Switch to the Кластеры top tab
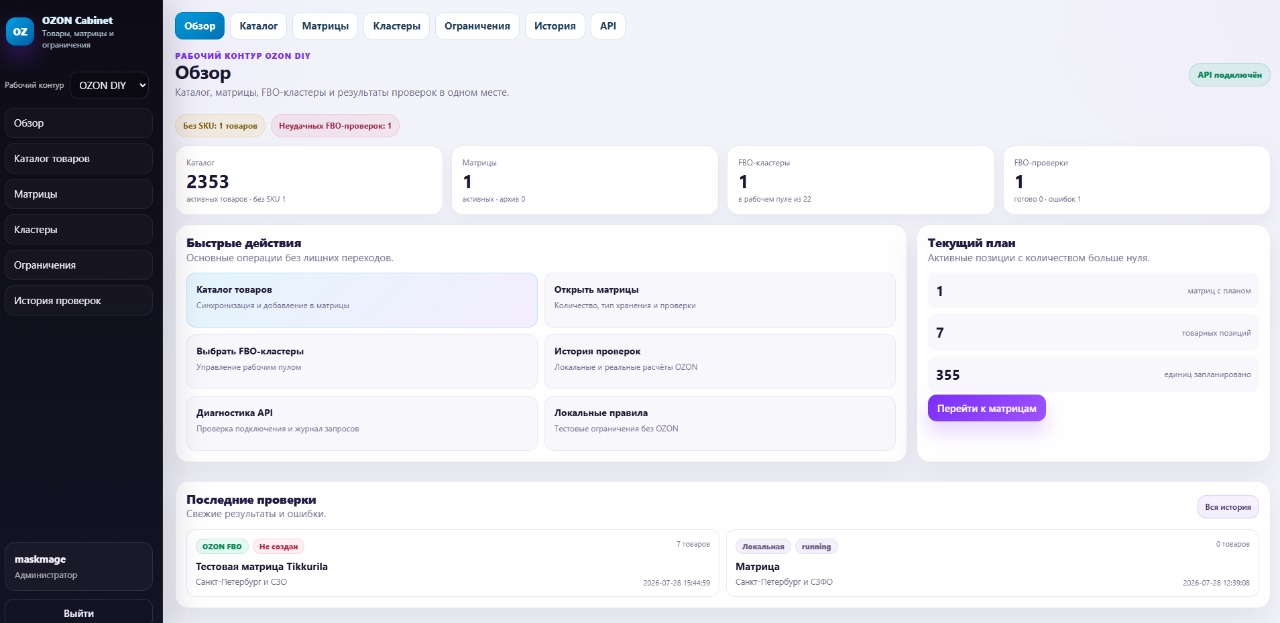1280x623 pixels. coord(397,26)
